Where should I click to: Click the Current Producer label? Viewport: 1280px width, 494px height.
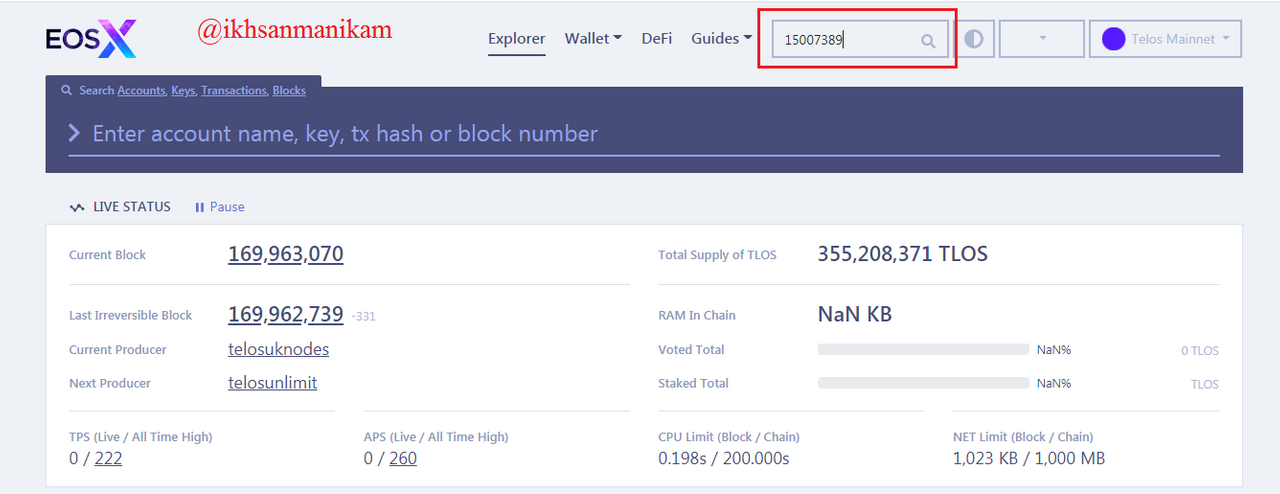(x=118, y=350)
